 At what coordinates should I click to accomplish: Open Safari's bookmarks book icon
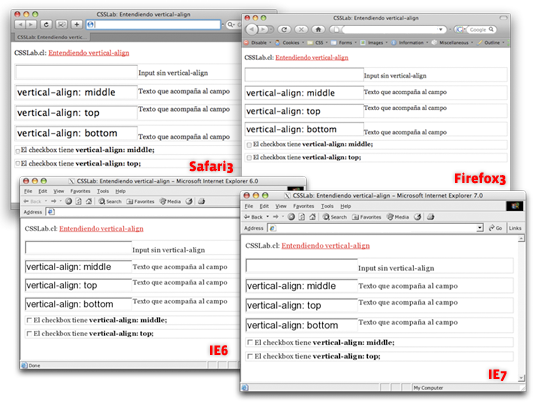pyautogui.click(x=61, y=25)
